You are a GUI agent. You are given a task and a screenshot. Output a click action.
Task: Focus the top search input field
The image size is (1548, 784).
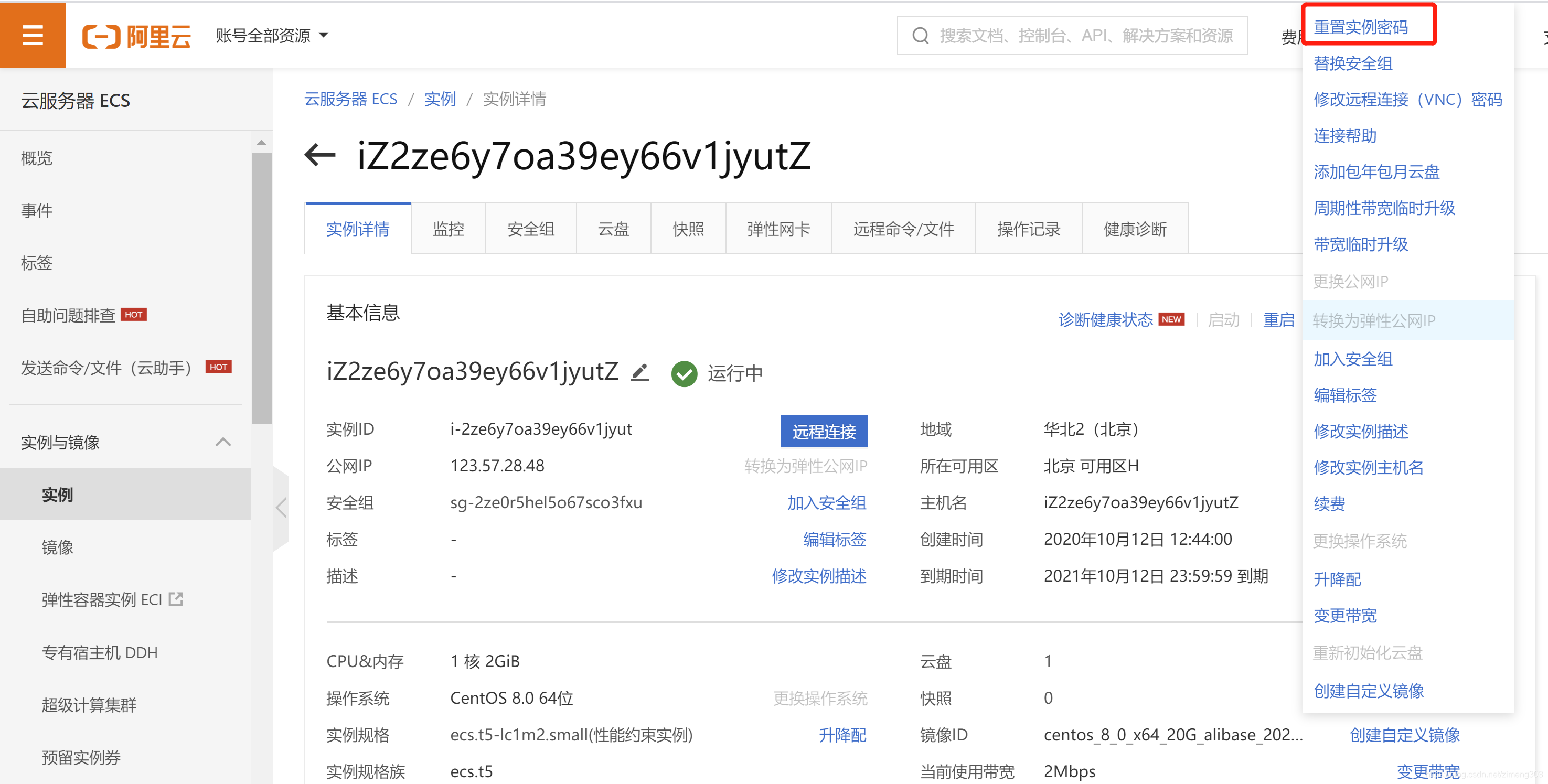click(x=1072, y=36)
